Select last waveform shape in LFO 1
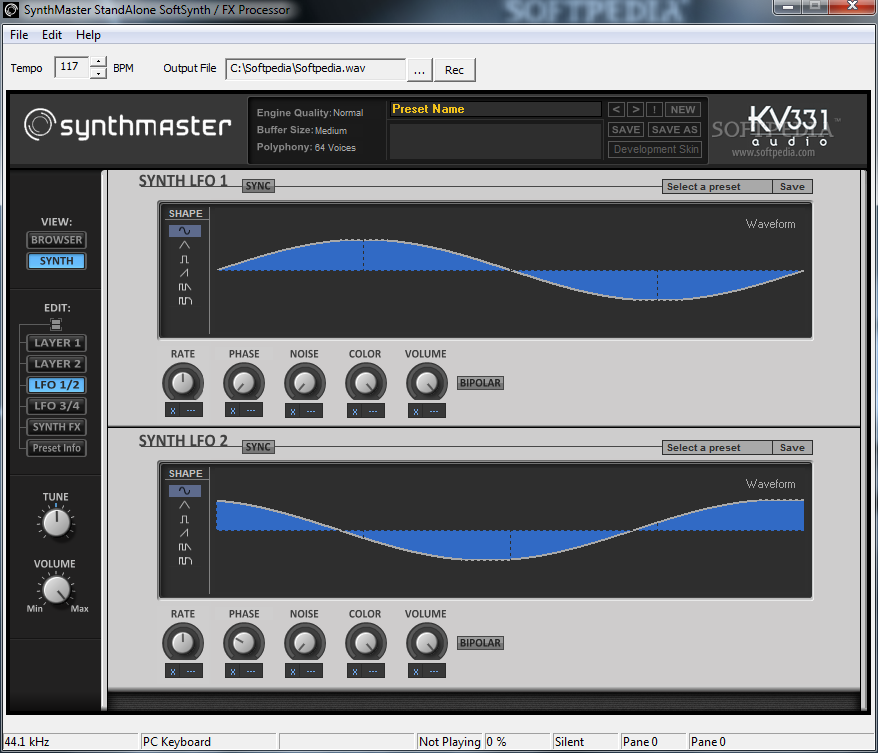Image resolution: width=878 pixels, height=753 pixels. coord(185,301)
